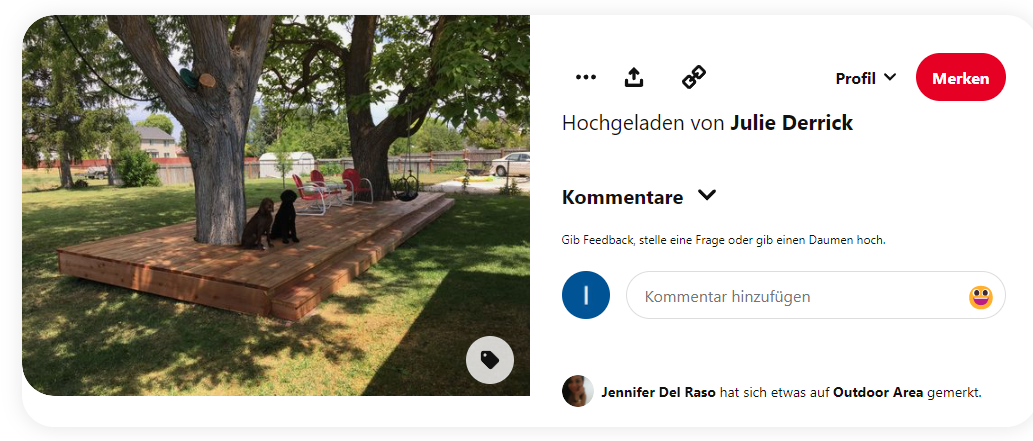Screen dimensions: 1033x441
Task: Copy the pin link via chain icon
Action: coord(693,77)
